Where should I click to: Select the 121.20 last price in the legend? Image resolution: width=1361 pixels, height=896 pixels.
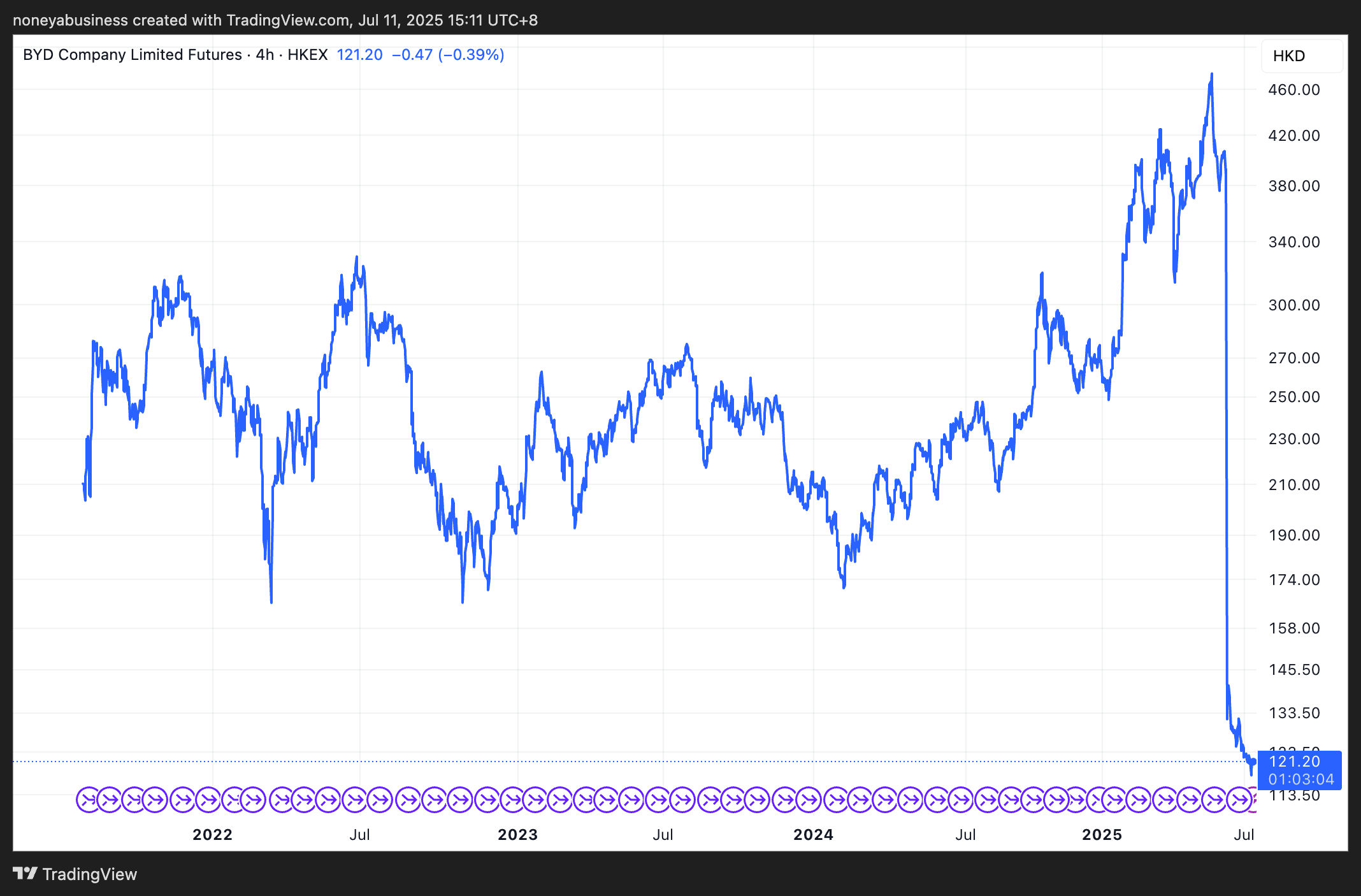[x=359, y=55]
